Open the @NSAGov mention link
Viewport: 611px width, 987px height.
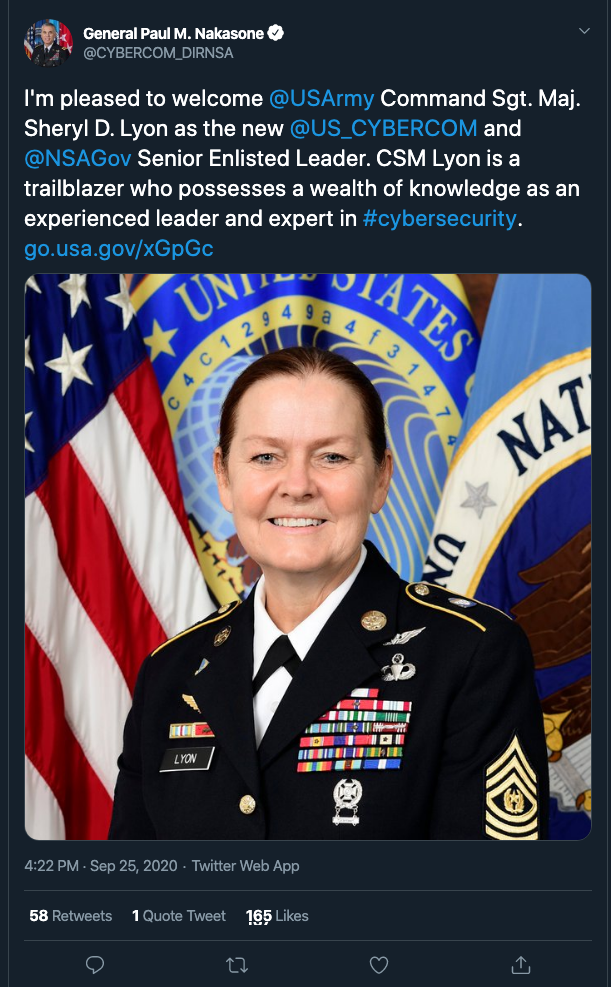point(77,159)
